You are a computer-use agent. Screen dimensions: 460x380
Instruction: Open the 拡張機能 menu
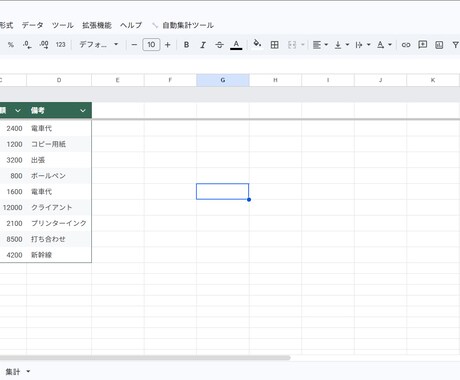[97, 25]
